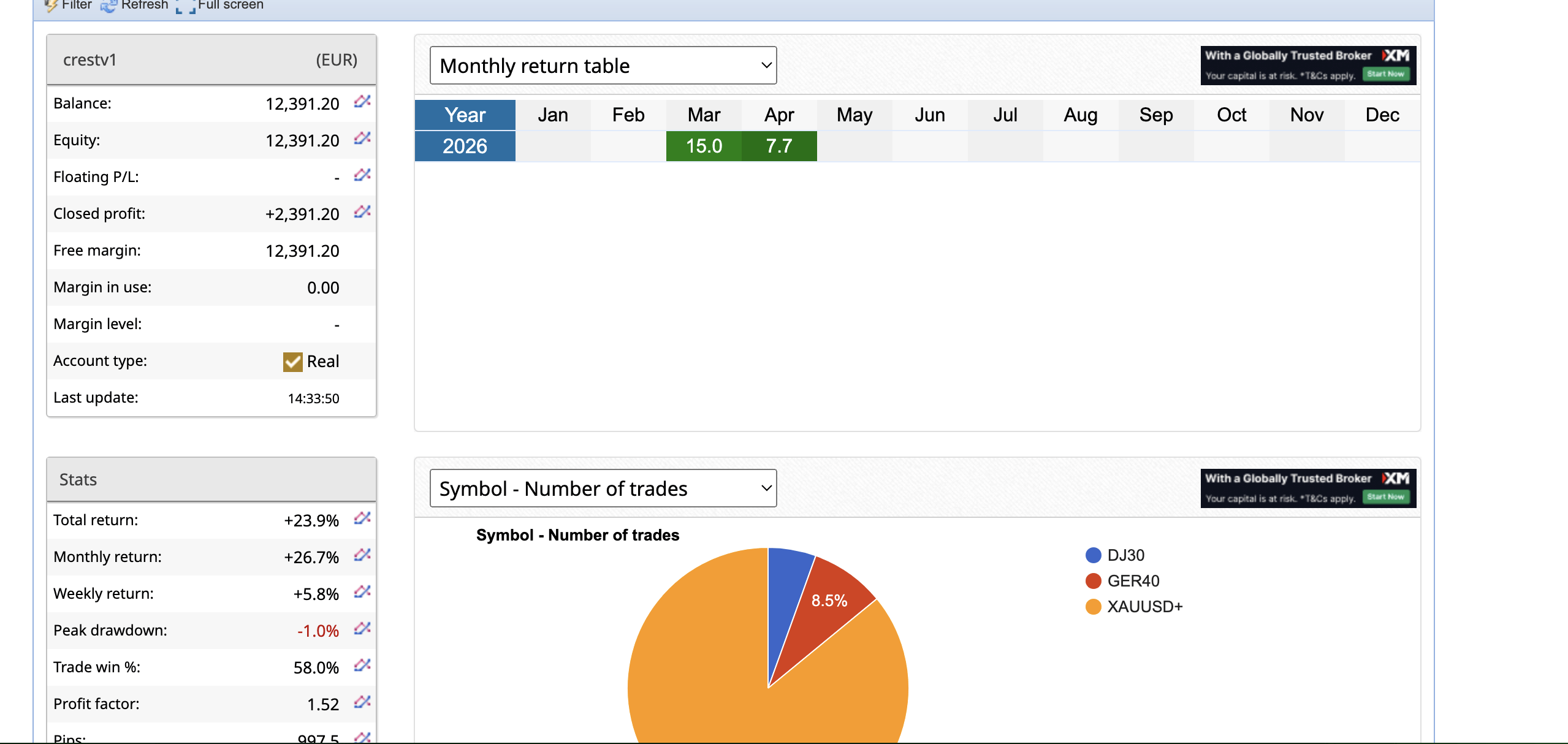The width and height of the screenshot is (1568, 744).
Task: Open the Floating P/L chart icon
Action: point(362,175)
